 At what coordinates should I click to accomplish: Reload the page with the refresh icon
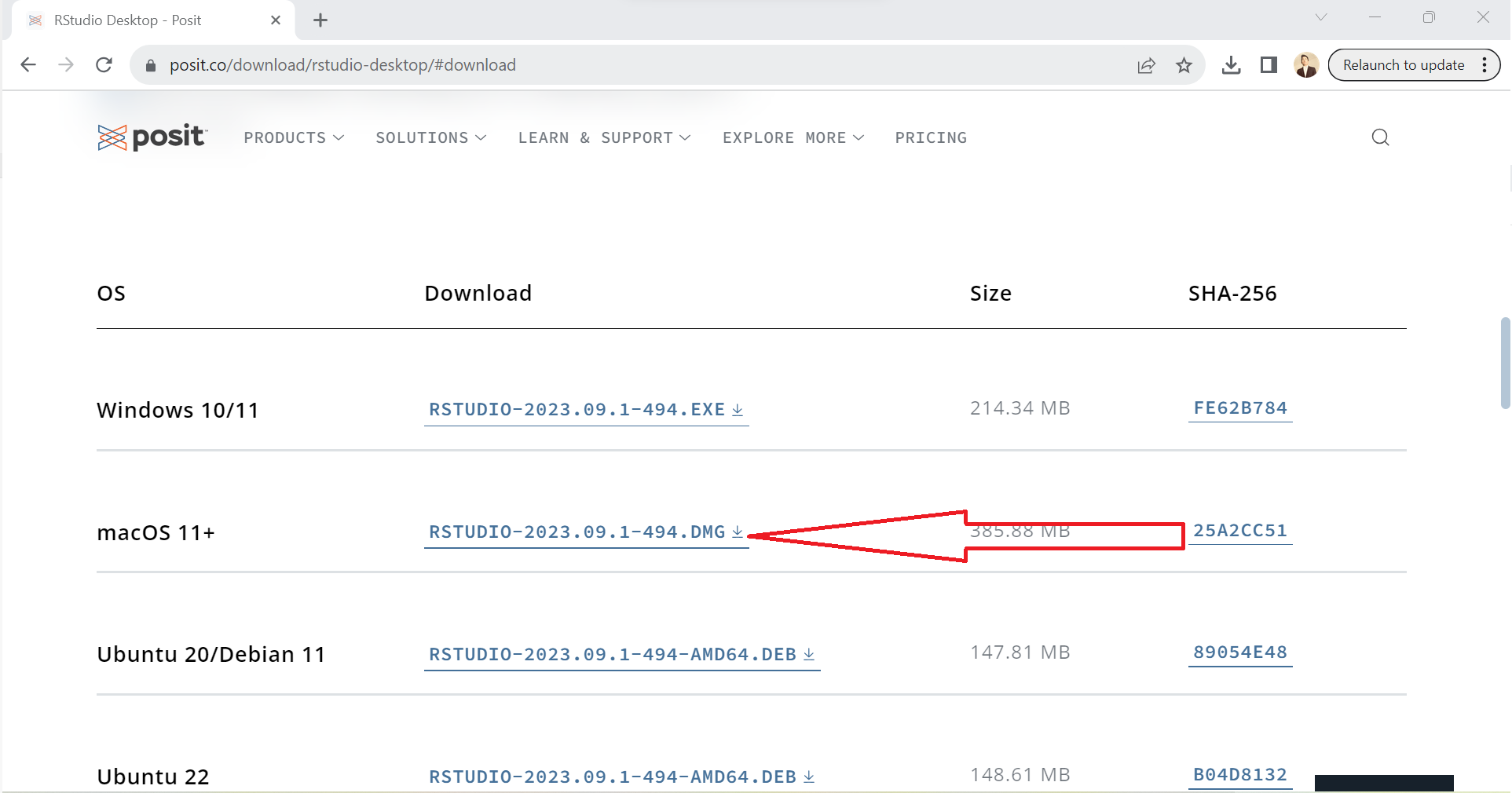point(104,65)
